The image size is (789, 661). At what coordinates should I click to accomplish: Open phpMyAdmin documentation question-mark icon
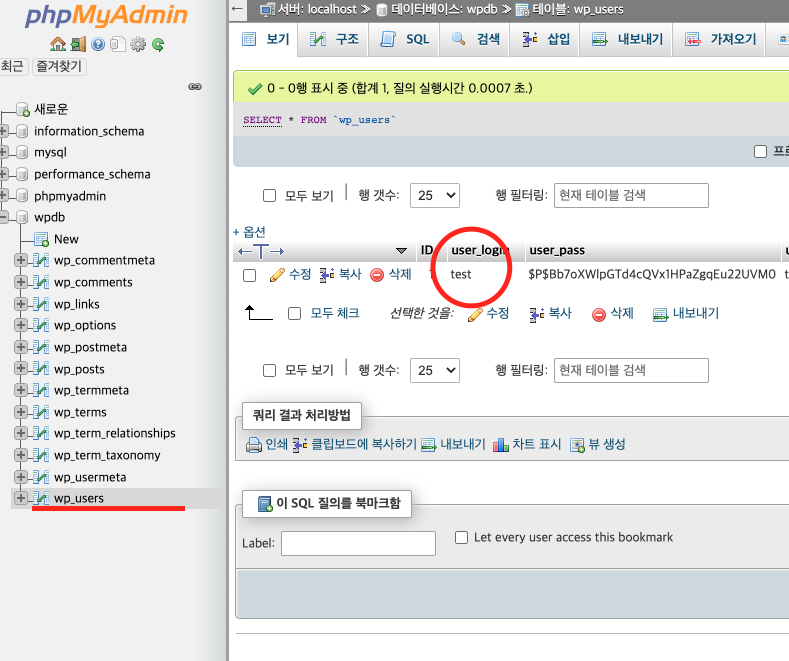click(x=98, y=44)
